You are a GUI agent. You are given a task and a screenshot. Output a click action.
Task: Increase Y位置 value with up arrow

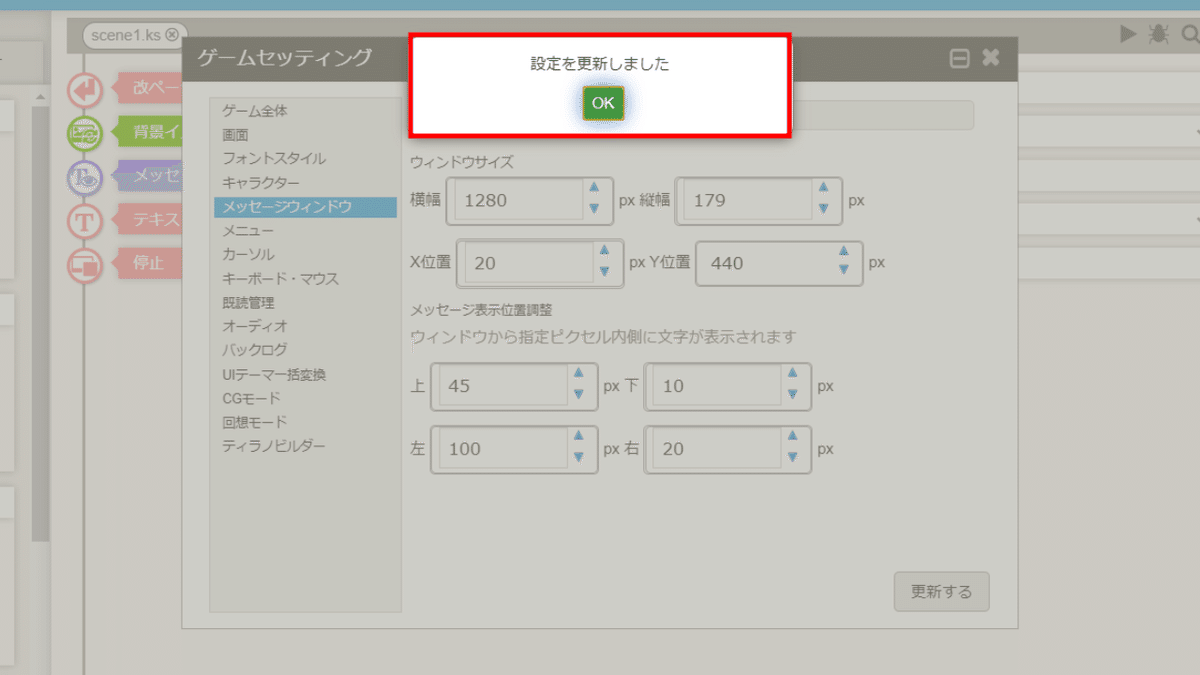[844, 251]
